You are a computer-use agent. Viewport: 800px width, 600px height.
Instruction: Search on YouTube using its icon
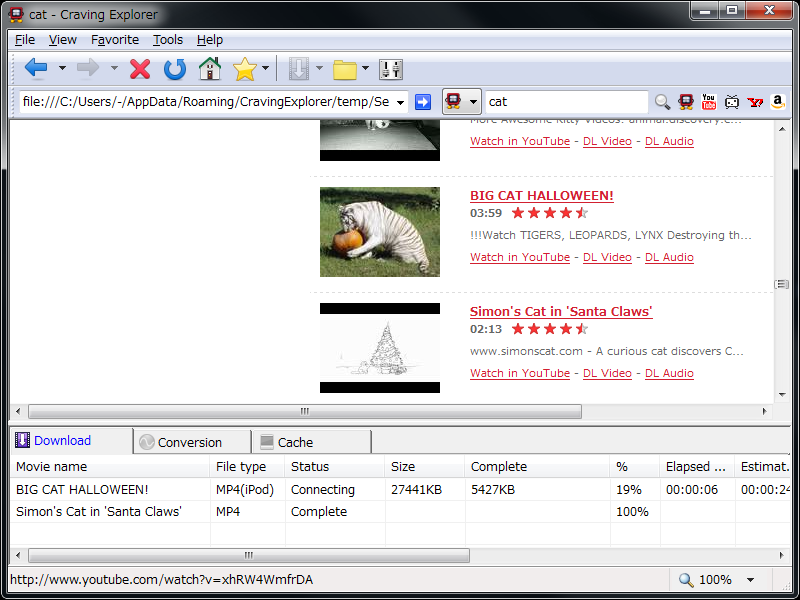point(709,102)
